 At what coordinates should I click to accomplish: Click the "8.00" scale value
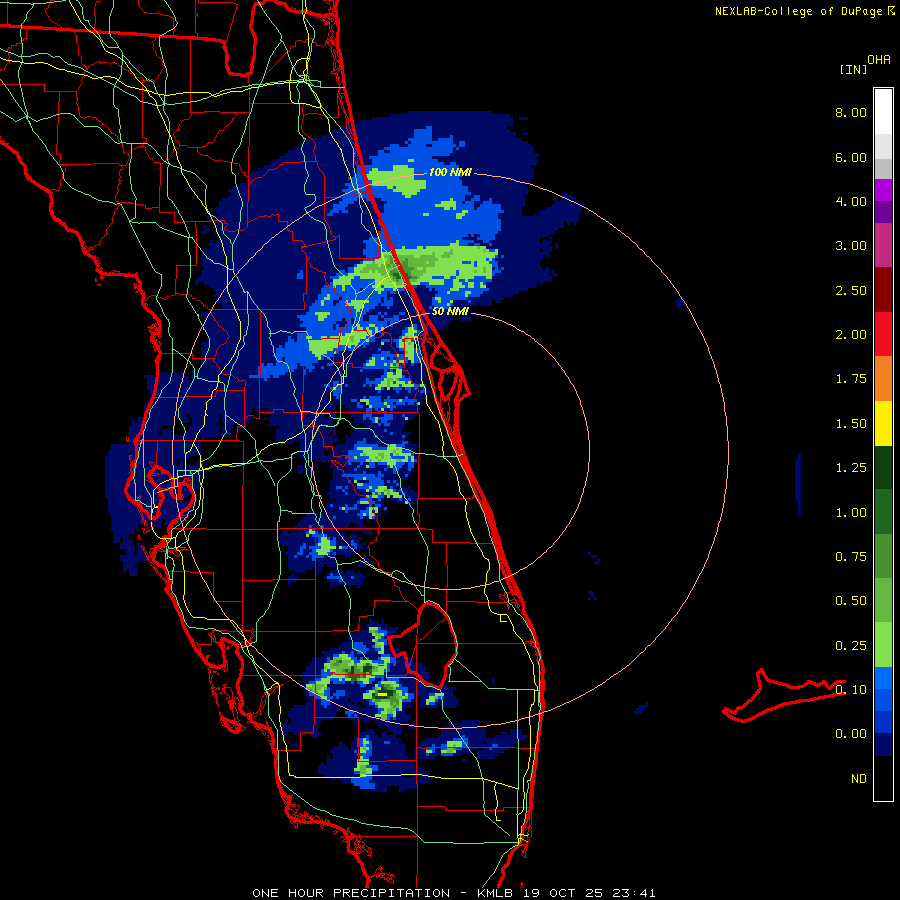pos(851,112)
